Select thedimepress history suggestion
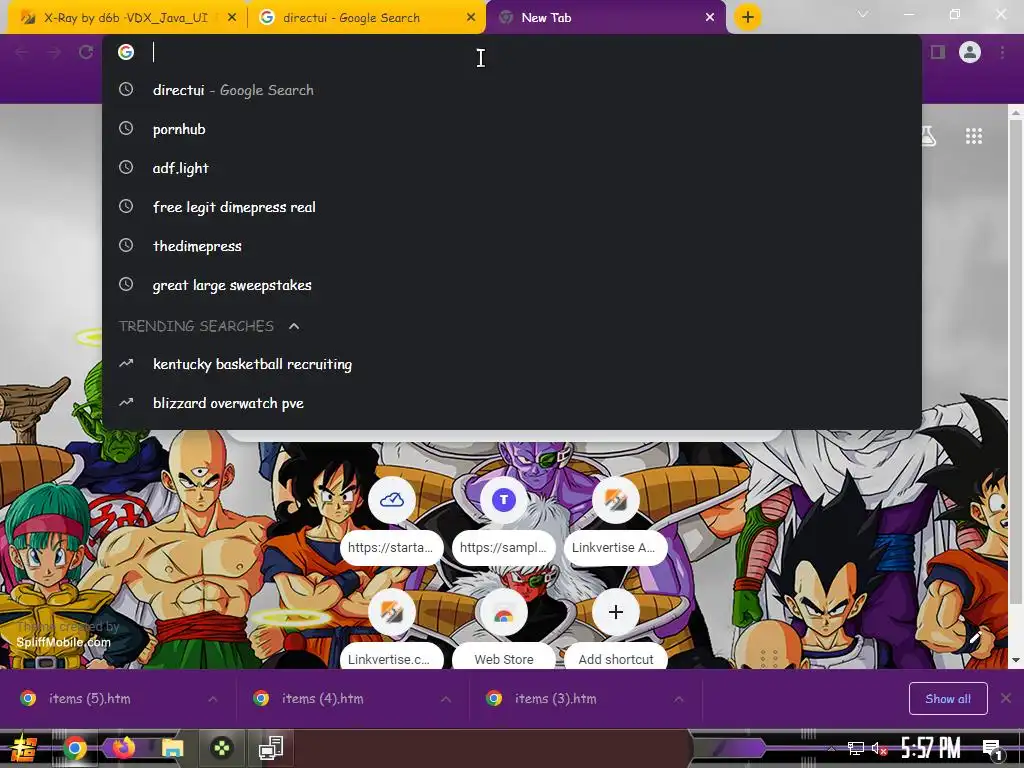1024x768 pixels. click(x=512, y=246)
